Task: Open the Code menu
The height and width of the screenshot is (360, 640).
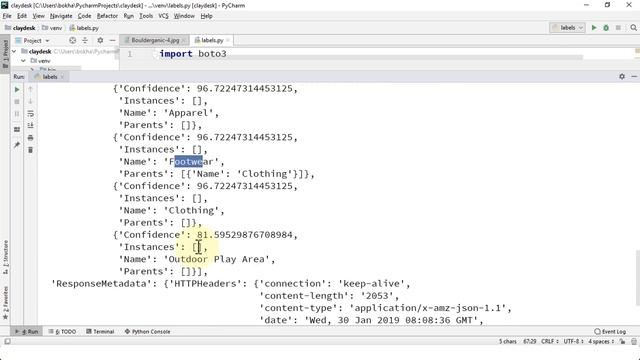Action: [x=84, y=16]
